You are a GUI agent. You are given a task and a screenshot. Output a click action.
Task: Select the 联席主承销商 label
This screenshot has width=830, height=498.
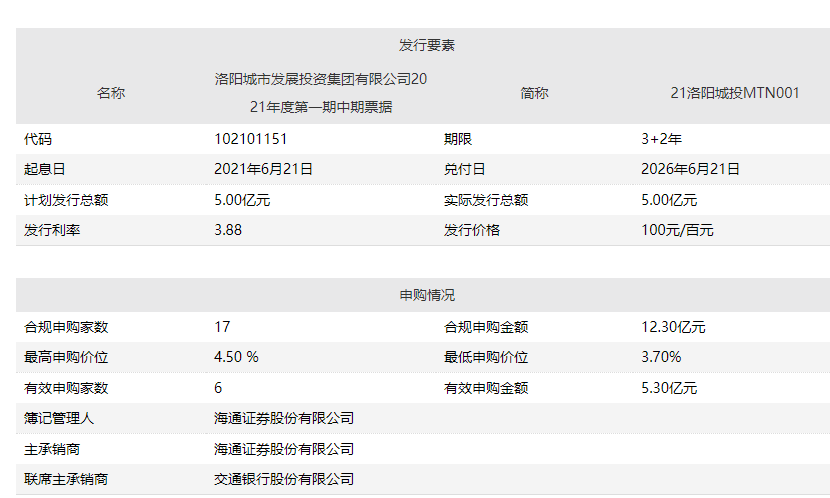click(x=66, y=479)
